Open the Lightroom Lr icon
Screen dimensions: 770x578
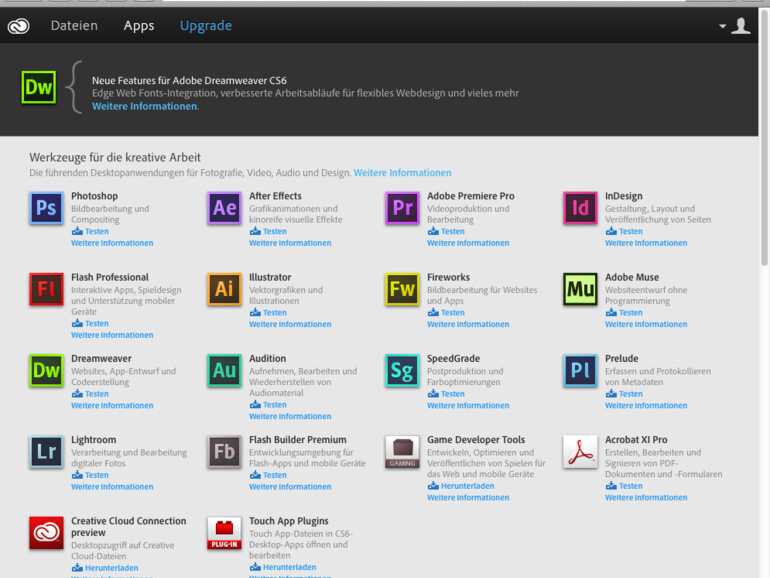click(x=46, y=452)
